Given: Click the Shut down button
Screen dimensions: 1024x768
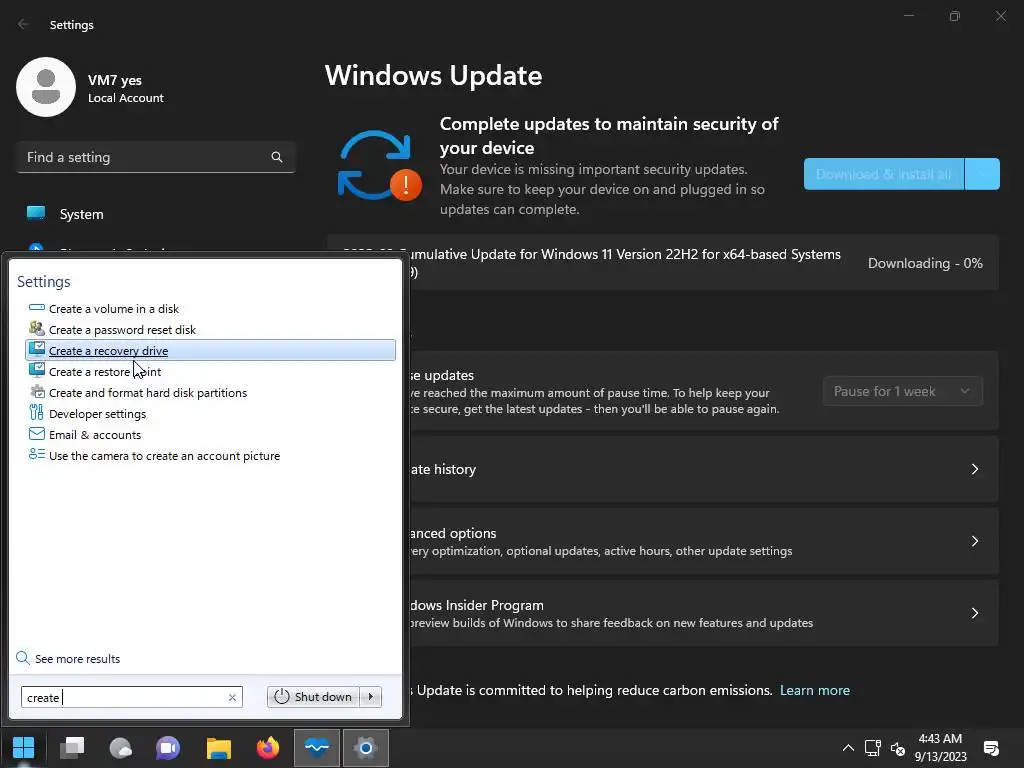Looking at the screenshot, I should click(x=315, y=697).
